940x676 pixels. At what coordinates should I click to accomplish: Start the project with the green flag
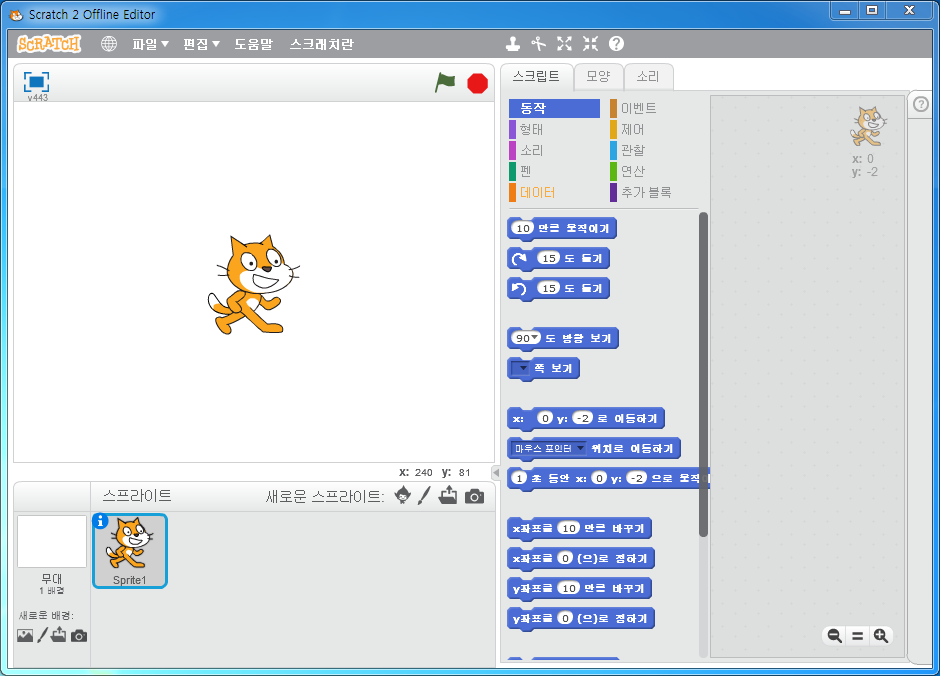(445, 83)
